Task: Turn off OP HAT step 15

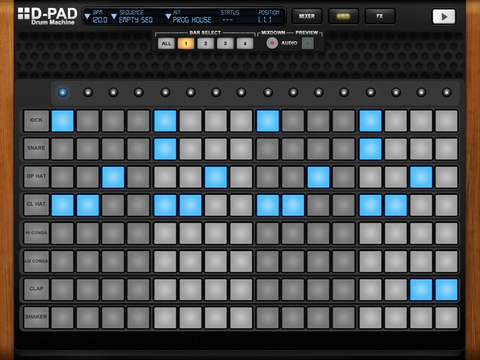Action: coord(421,177)
